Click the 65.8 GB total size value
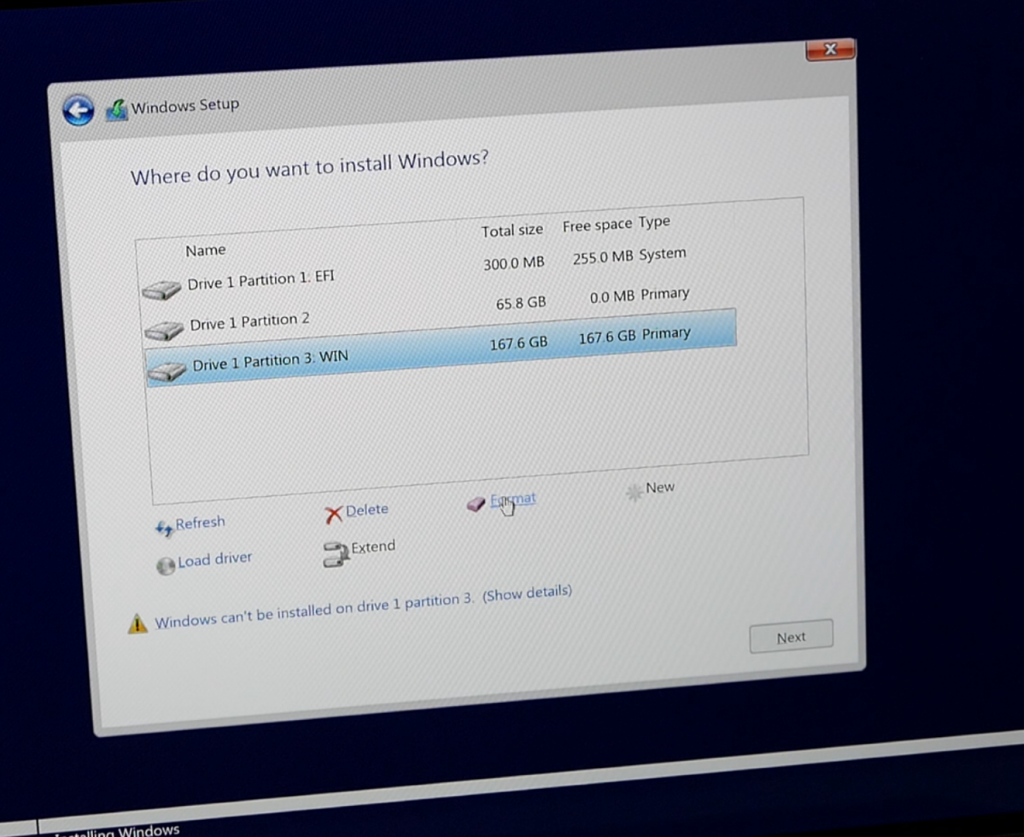1024x837 pixels. 520,303
